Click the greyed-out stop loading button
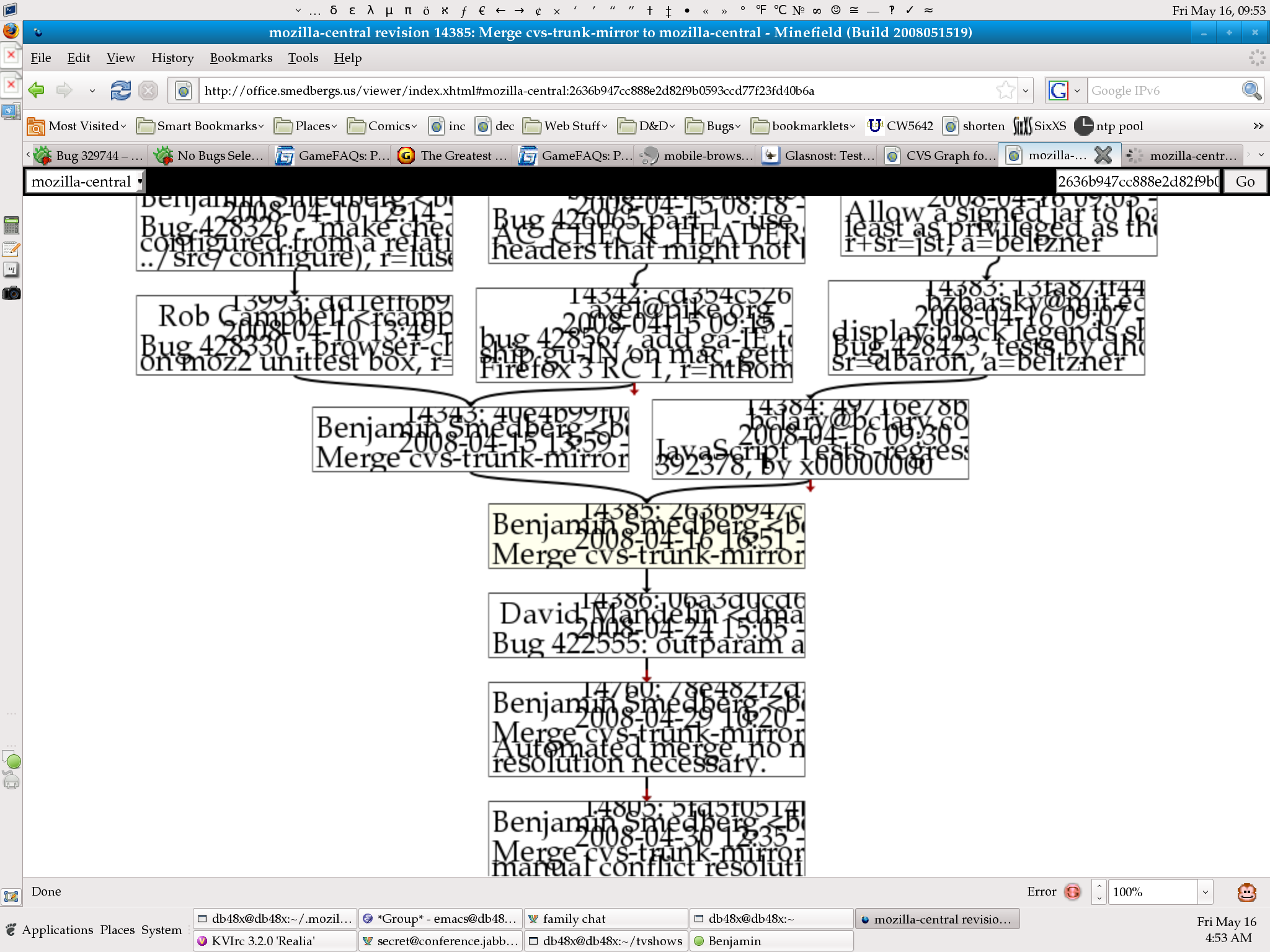Screen dimensions: 1270x952 pyautogui.click(x=148, y=90)
